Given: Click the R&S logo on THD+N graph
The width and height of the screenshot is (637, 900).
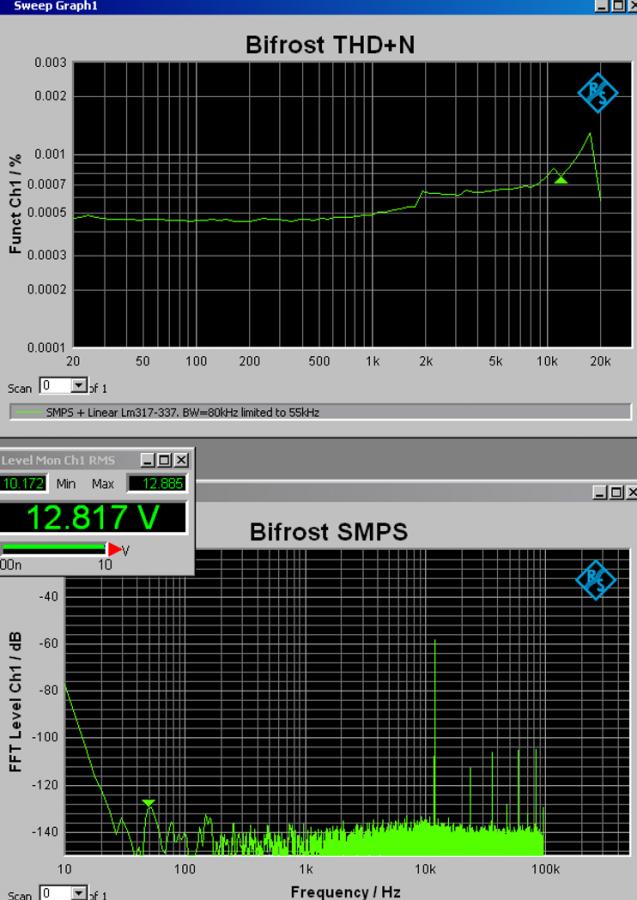Looking at the screenshot, I should 597,92.
